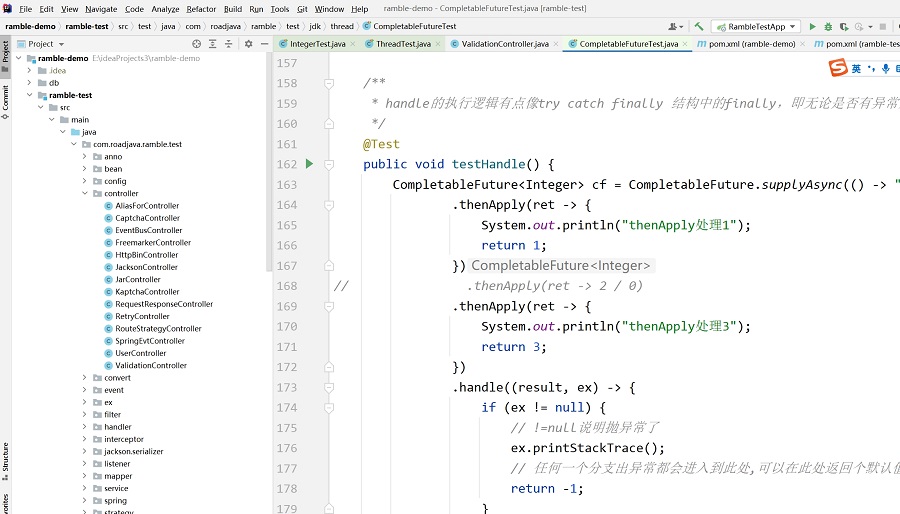The height and width of the screenshot is (514, 900).
Task: Select AliasForController in project tree
Action: (x=147, y=206)
